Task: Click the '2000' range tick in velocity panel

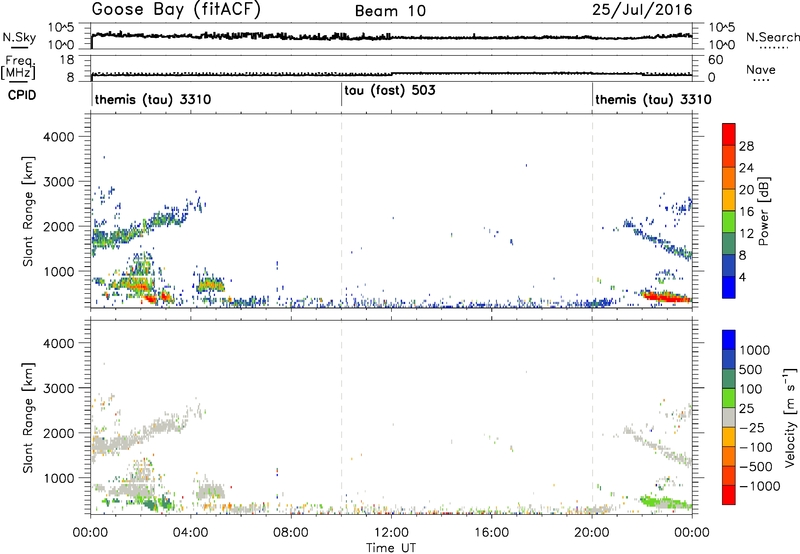Action: (x=59, y=433)
